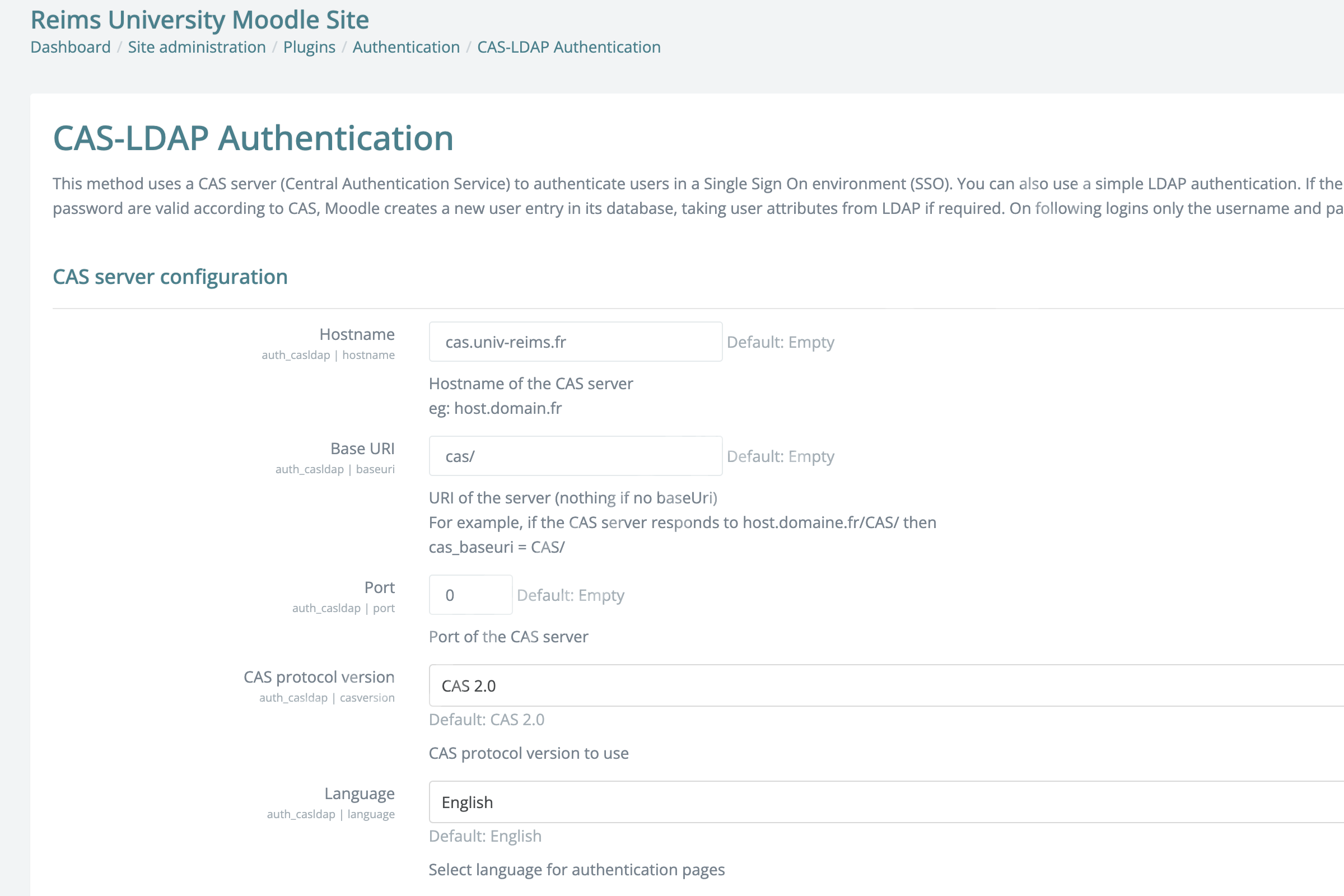Open the Language selection dropdown
Screen dimensions: 1344x896
click(x=886, y=802)
